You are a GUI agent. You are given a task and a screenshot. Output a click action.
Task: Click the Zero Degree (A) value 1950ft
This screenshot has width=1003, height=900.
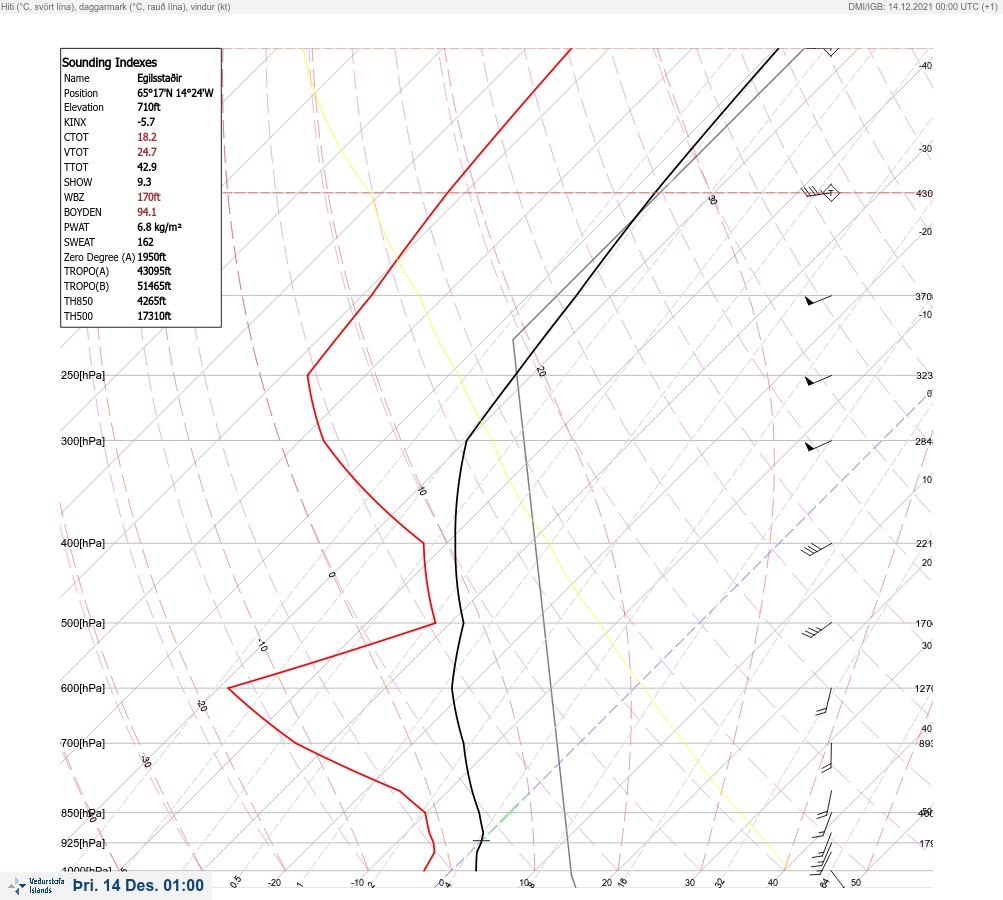[x=152, y=257]
